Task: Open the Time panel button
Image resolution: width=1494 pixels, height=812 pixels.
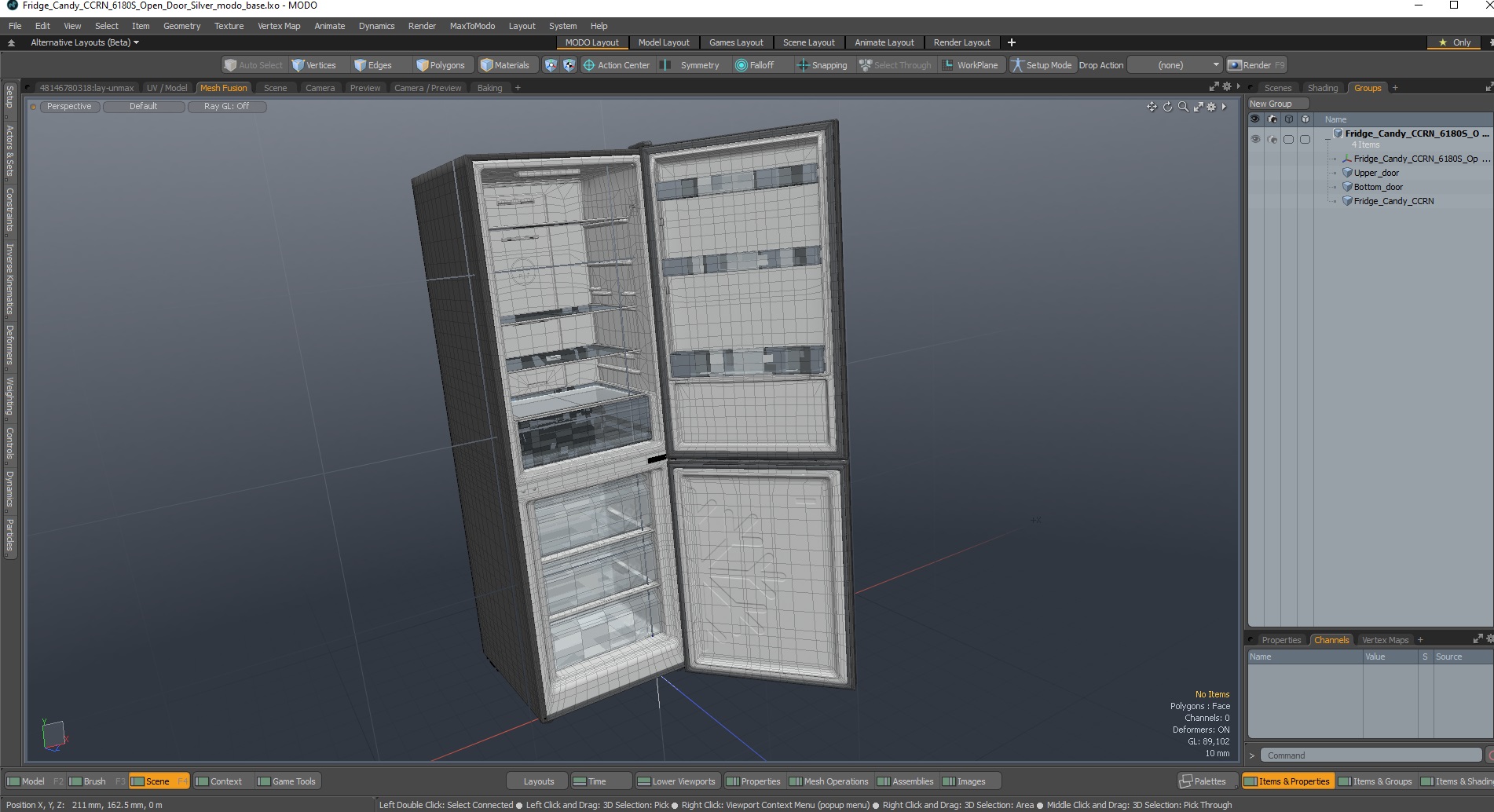Action: (x=601, y=781)
